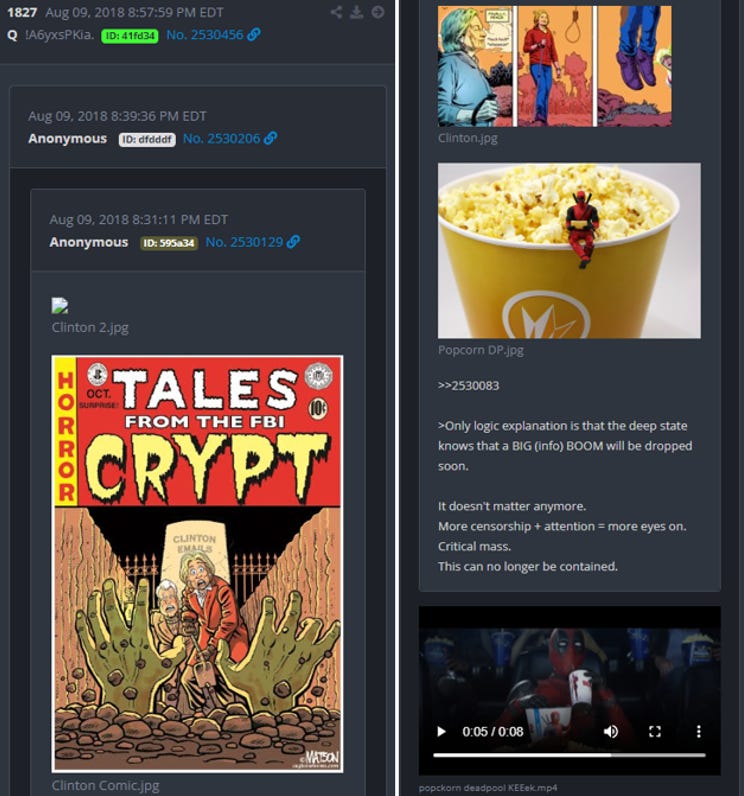Click 'More censorship + attention = more eyes on.'
744x796 pixels.
pyautogui.click(x=562, y=526)
